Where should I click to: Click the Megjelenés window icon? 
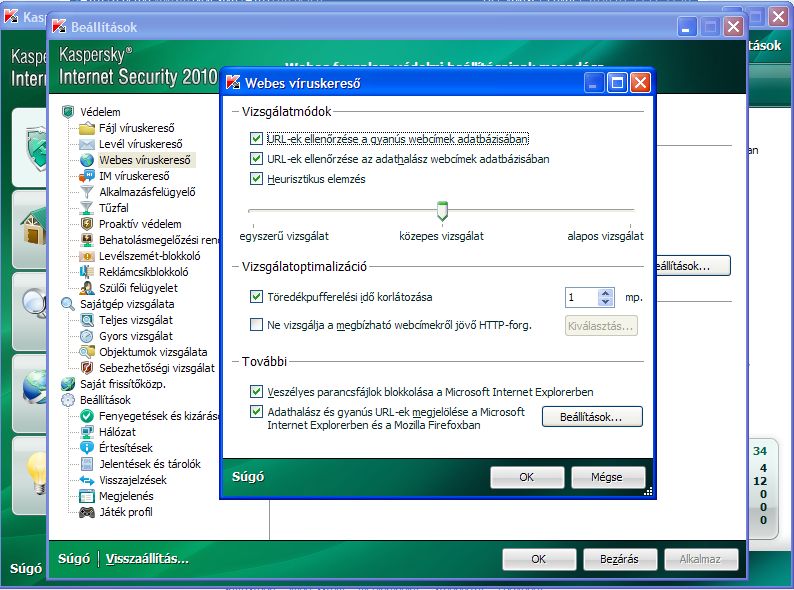click(87, 496)
